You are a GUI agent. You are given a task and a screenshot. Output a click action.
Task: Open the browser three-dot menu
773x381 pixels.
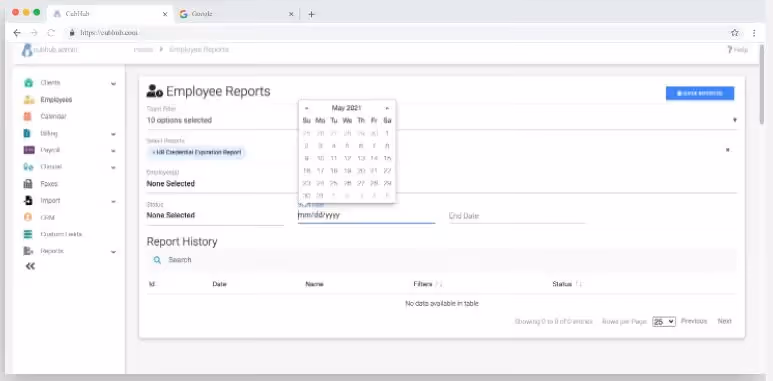click(x=754, y=33)
